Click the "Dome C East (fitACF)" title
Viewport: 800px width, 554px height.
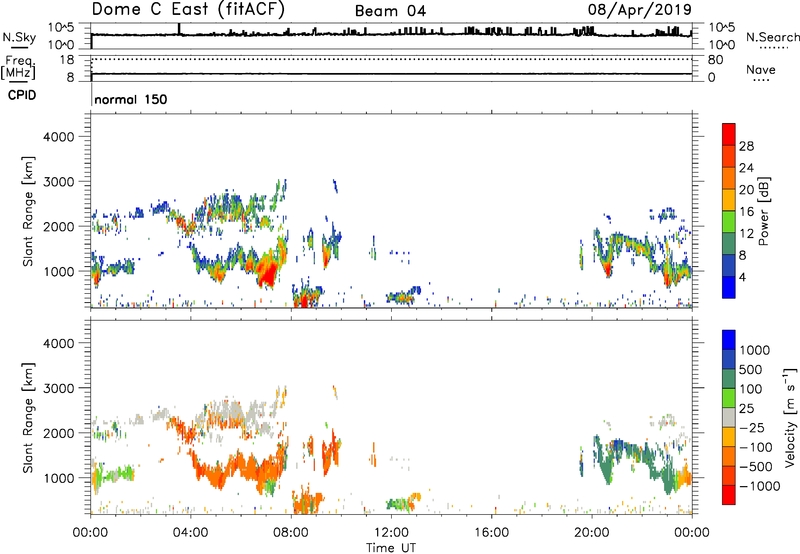pos(188,9)
